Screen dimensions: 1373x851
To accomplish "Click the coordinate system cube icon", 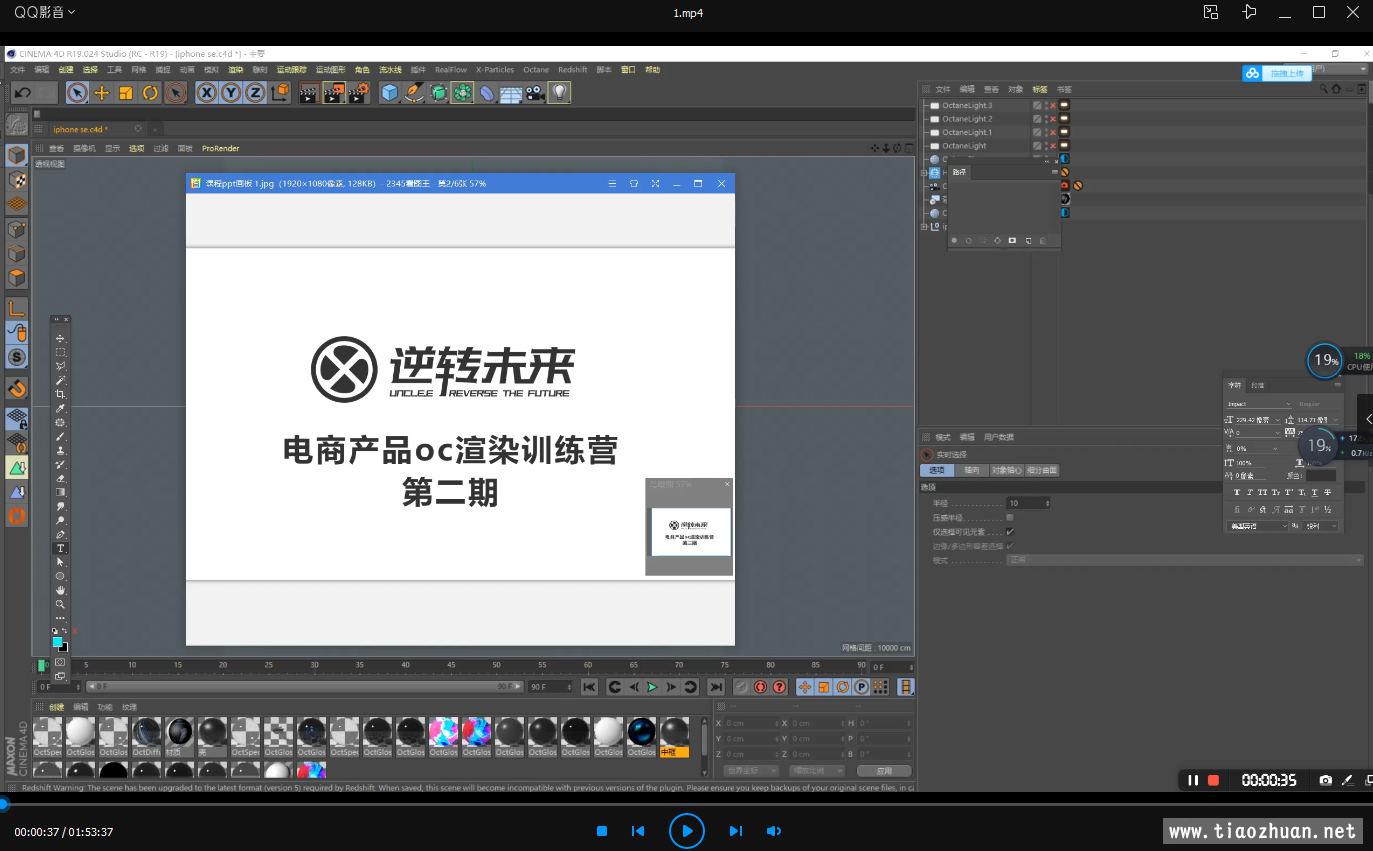I will tap(280, 93).
